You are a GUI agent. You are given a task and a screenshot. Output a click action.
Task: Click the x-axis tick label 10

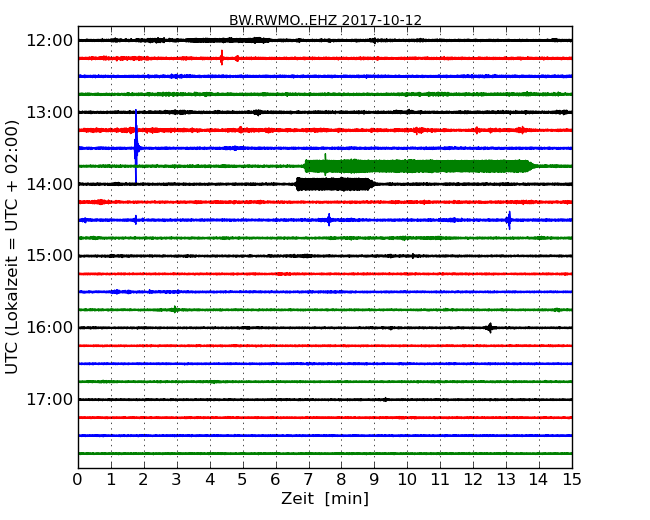pyautogui.click(x=407, y=480)
